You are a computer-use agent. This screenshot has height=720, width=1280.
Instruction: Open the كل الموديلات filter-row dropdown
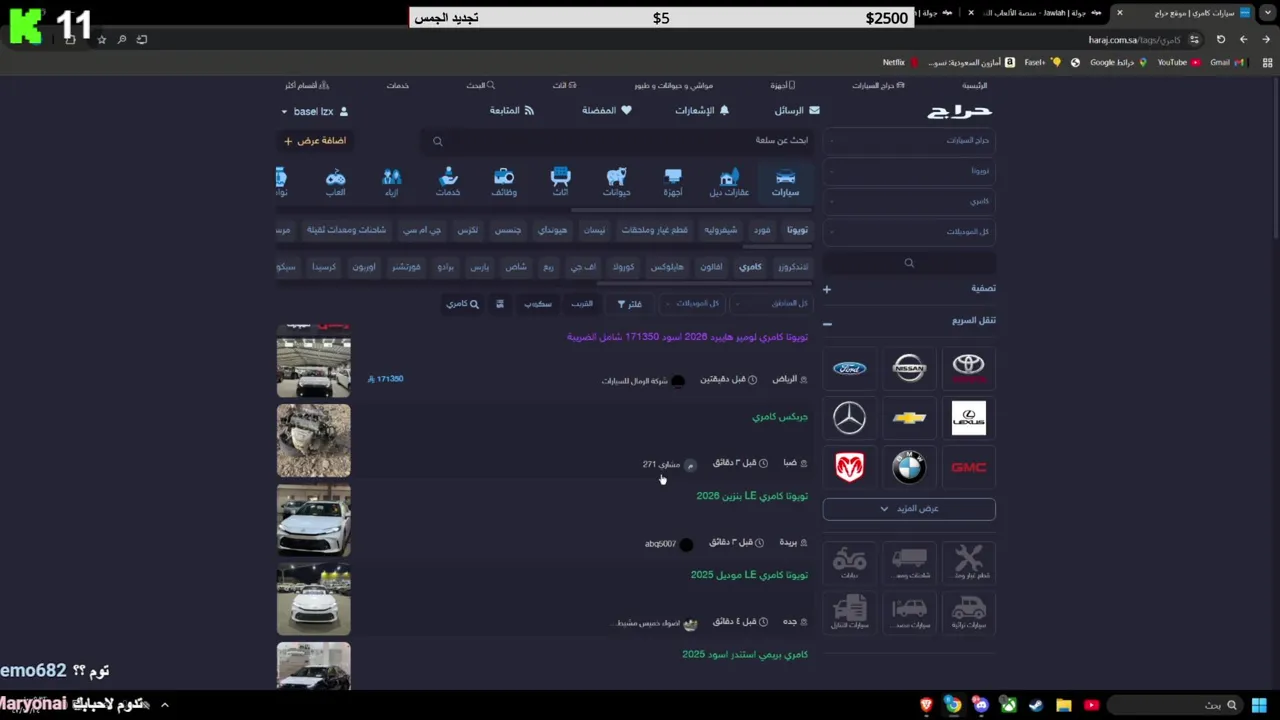point(692,303)
